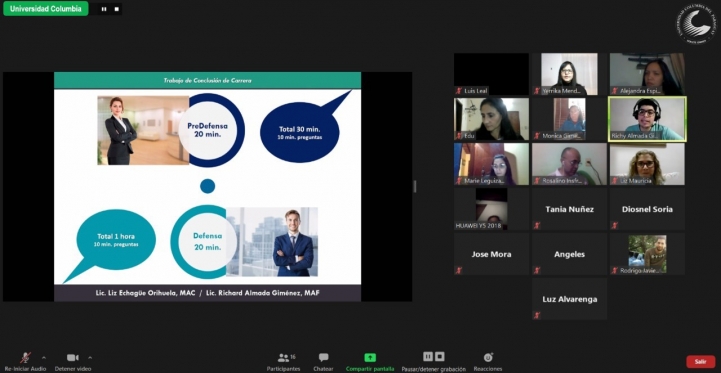Viewport: 721px width, 373px height.
Task: Stop the recording in bottom toolbar
Action: click(440, 356)
